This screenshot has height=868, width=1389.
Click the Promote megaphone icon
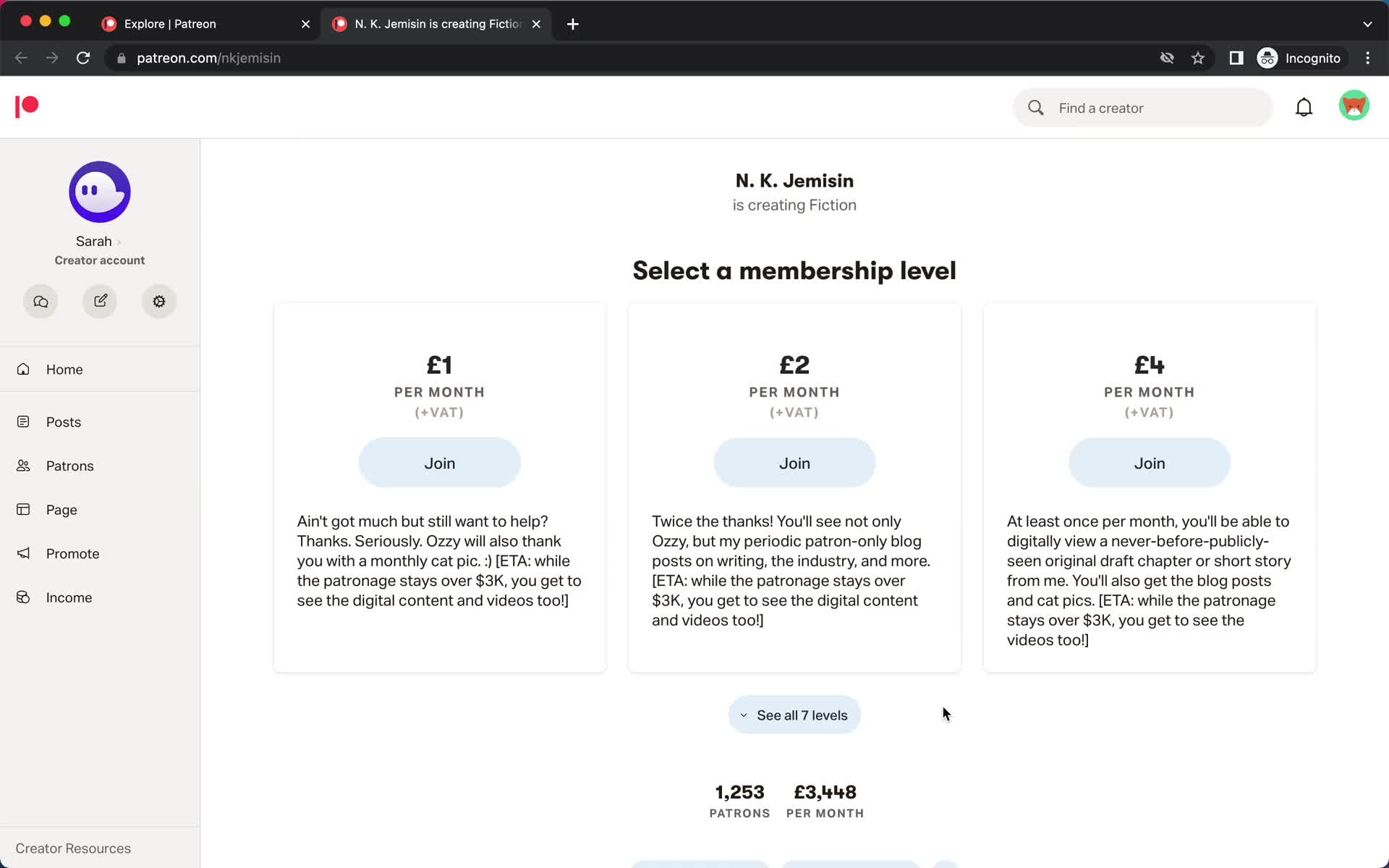click(x=23, y=553)
